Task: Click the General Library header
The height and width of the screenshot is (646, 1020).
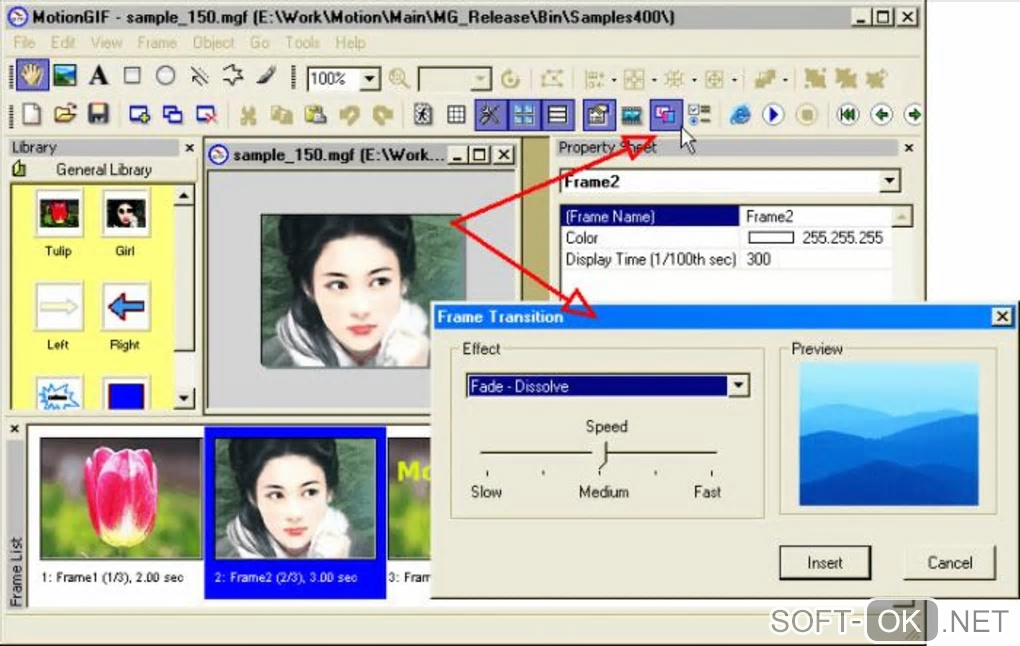Action: (103, 170)
